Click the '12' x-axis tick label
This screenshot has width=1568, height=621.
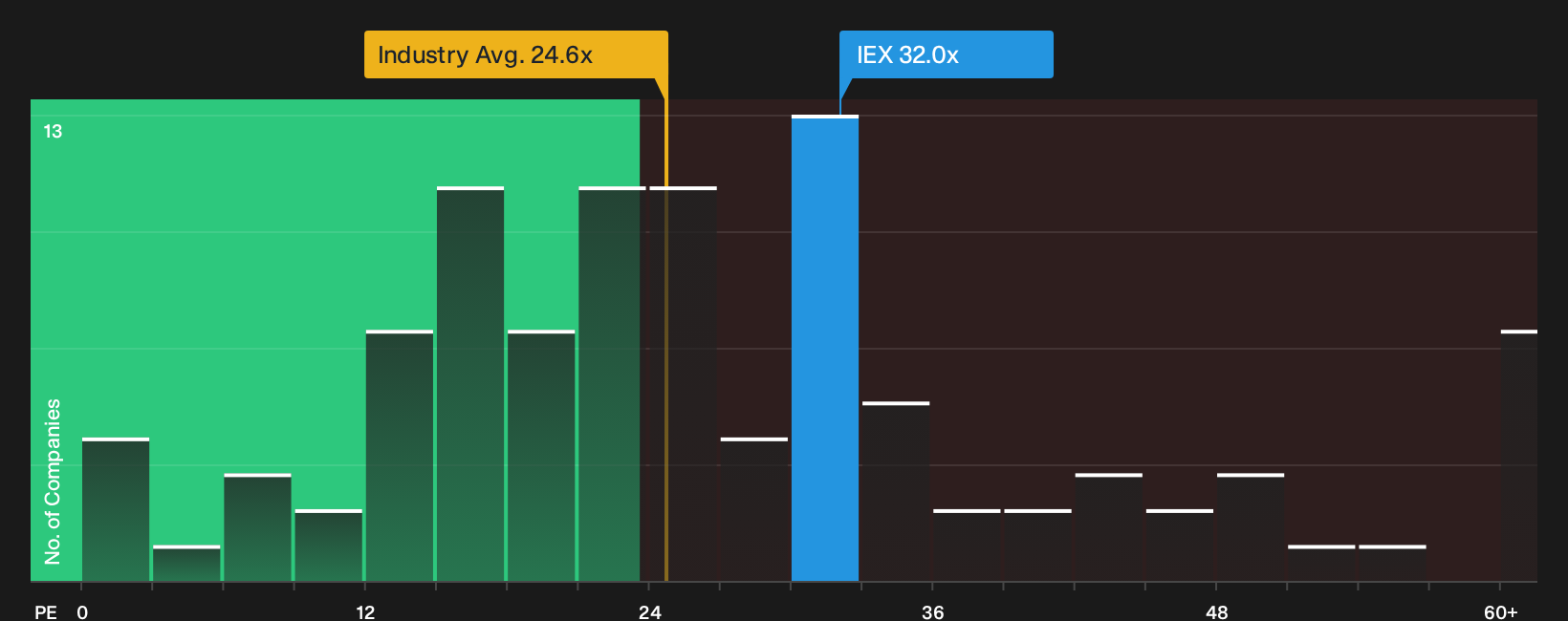pos(365,611)
